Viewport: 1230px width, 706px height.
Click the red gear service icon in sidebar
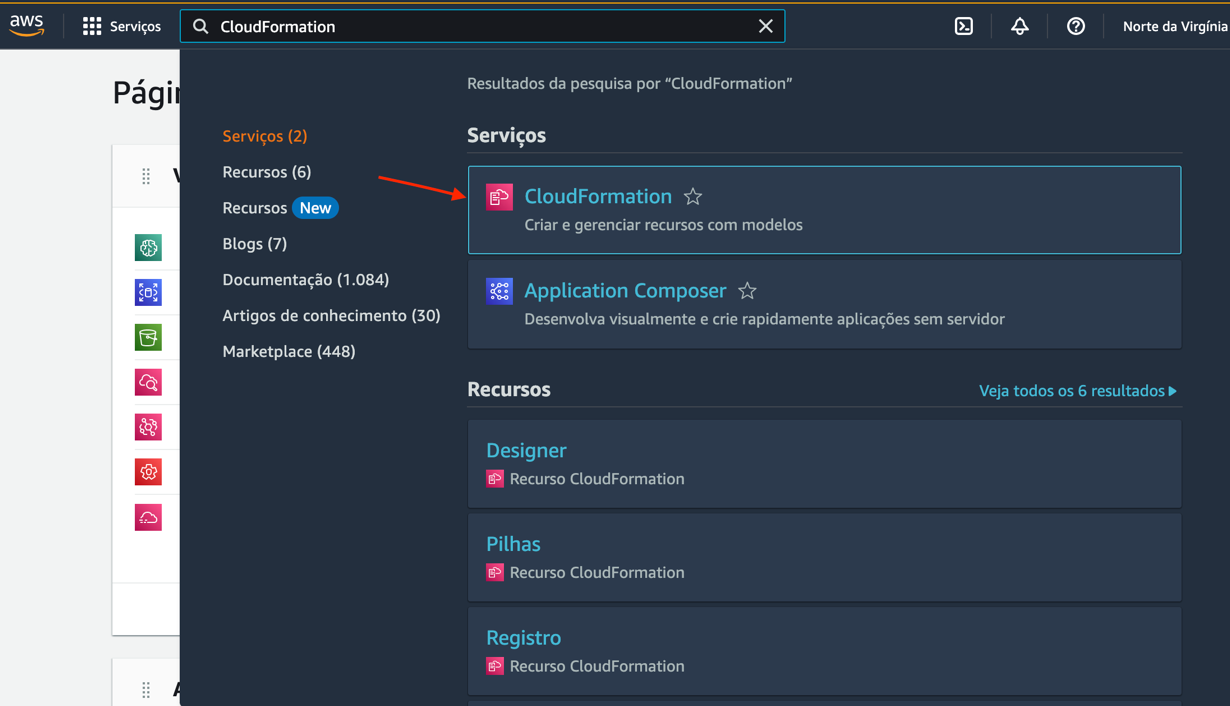(x=148, y=472)
